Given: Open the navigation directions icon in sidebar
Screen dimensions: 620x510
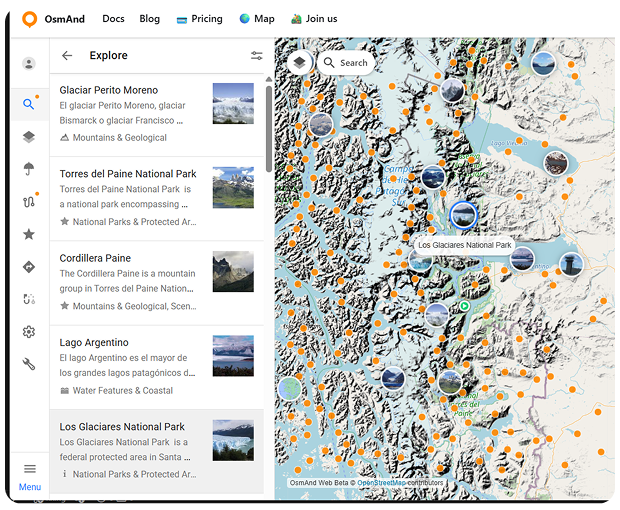Looking at the screenshot, I should pos(29,267).
